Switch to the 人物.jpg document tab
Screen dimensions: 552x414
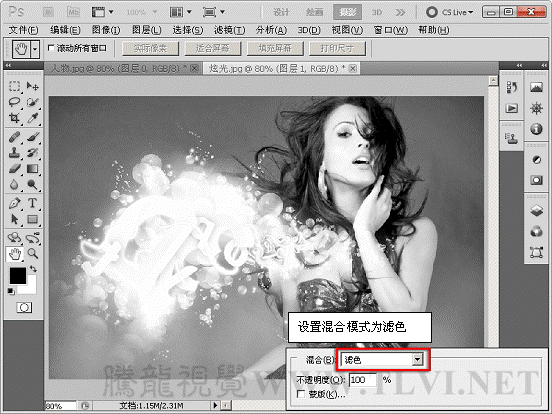click(x=123, y=69)
